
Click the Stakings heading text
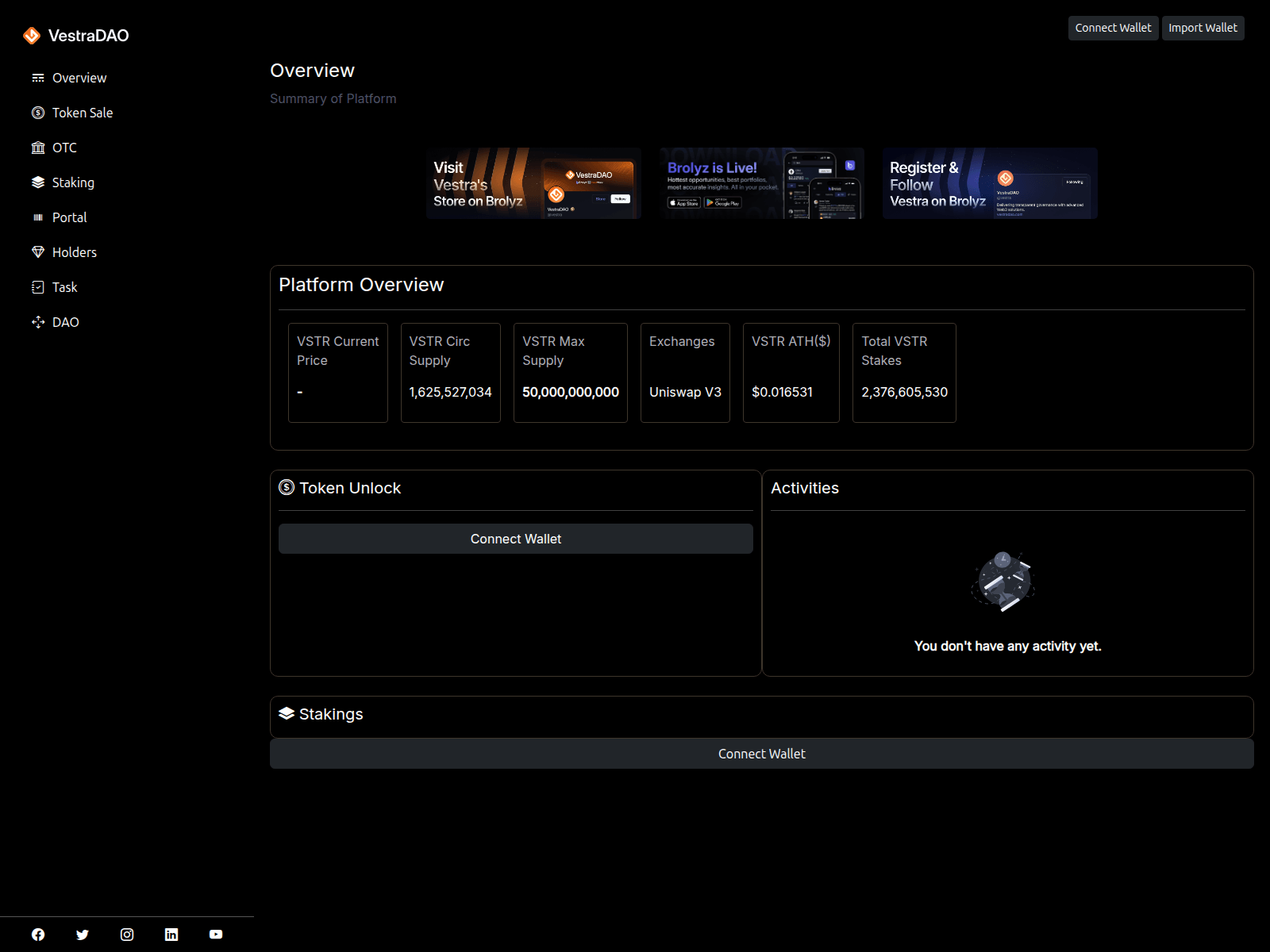tap(331, 714)
